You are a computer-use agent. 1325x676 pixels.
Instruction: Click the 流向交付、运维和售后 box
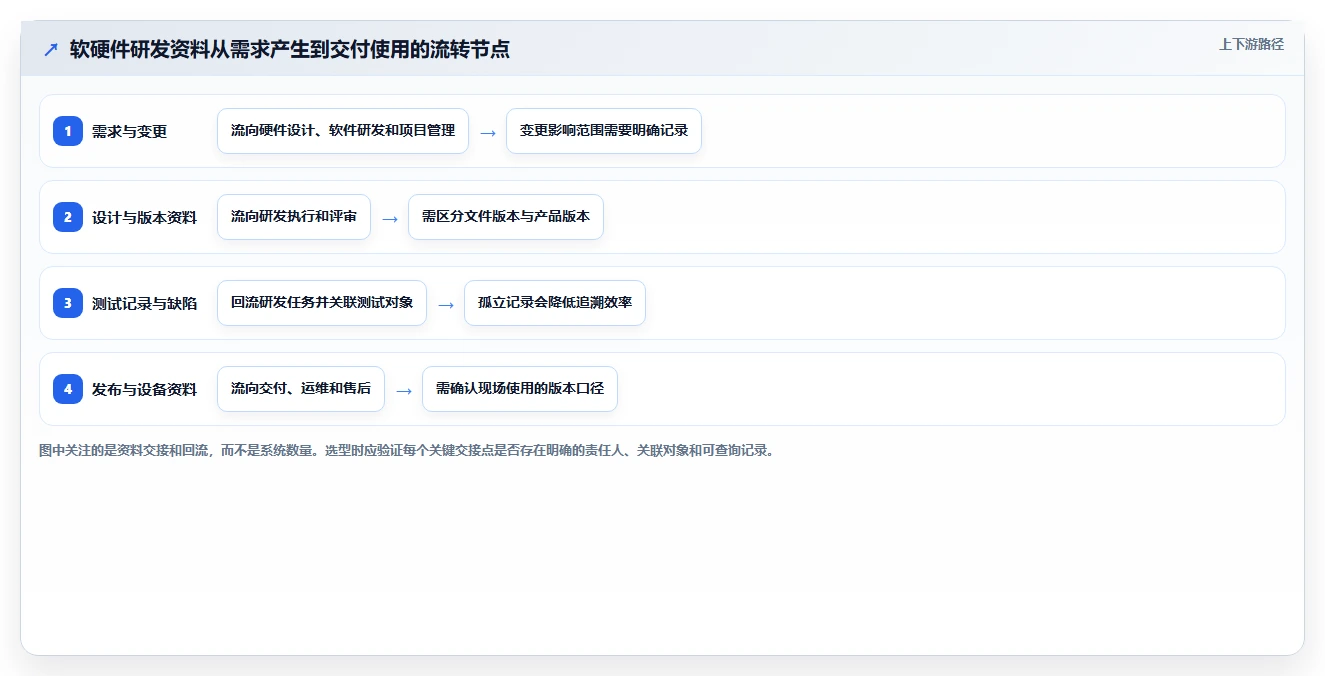[301, 389]
